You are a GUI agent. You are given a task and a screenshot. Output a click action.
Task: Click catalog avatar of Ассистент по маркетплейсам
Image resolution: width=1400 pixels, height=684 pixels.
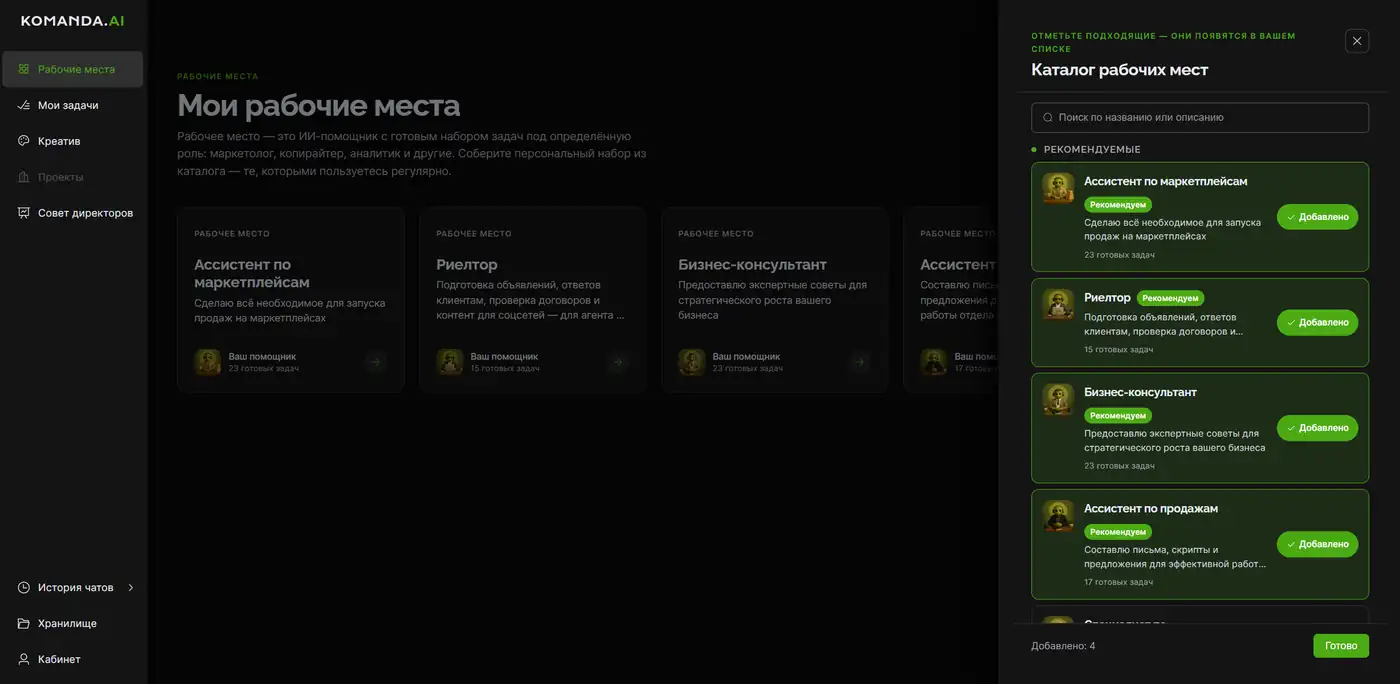coord(1058,188)
